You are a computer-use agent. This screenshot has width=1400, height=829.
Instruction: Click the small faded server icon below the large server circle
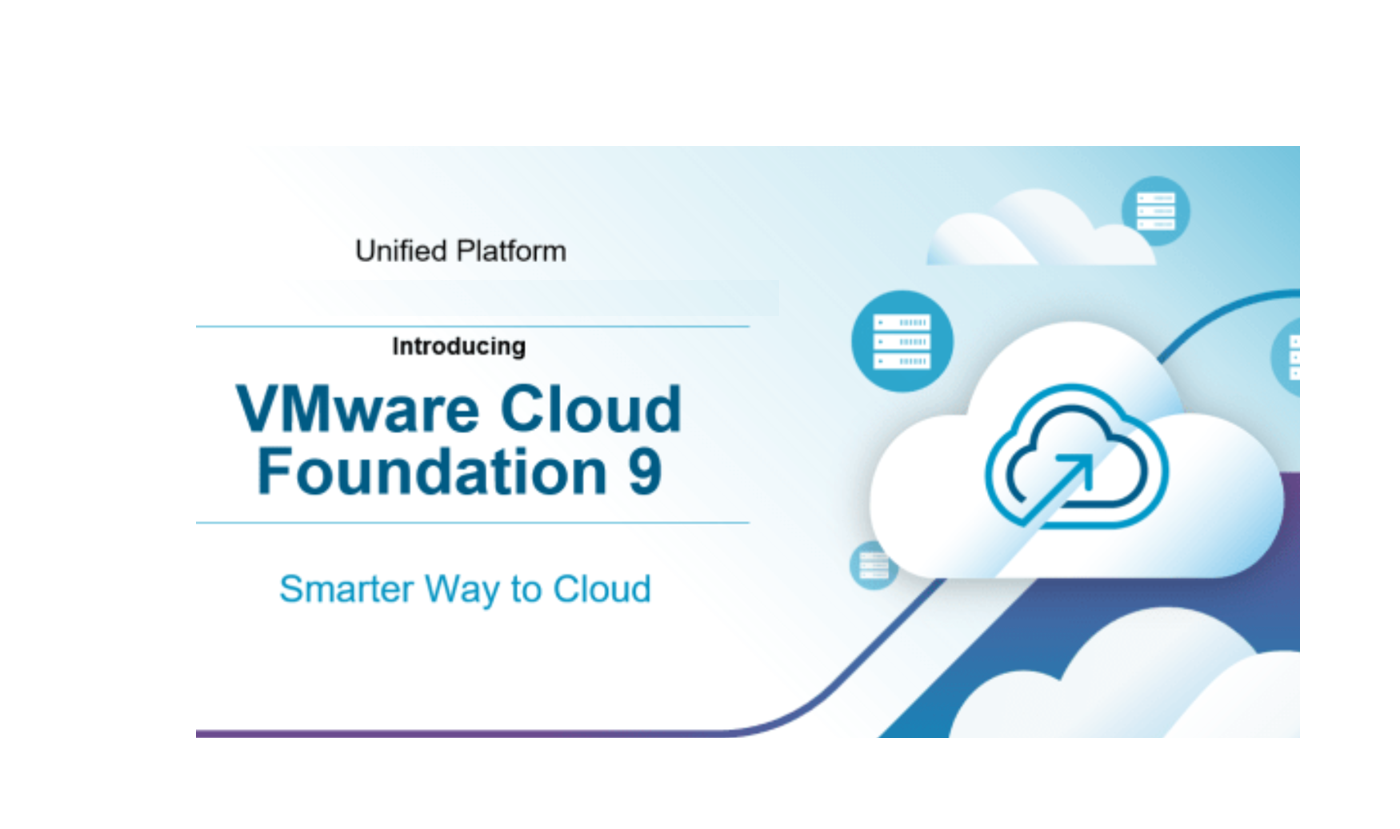click(x=873, y=565)
